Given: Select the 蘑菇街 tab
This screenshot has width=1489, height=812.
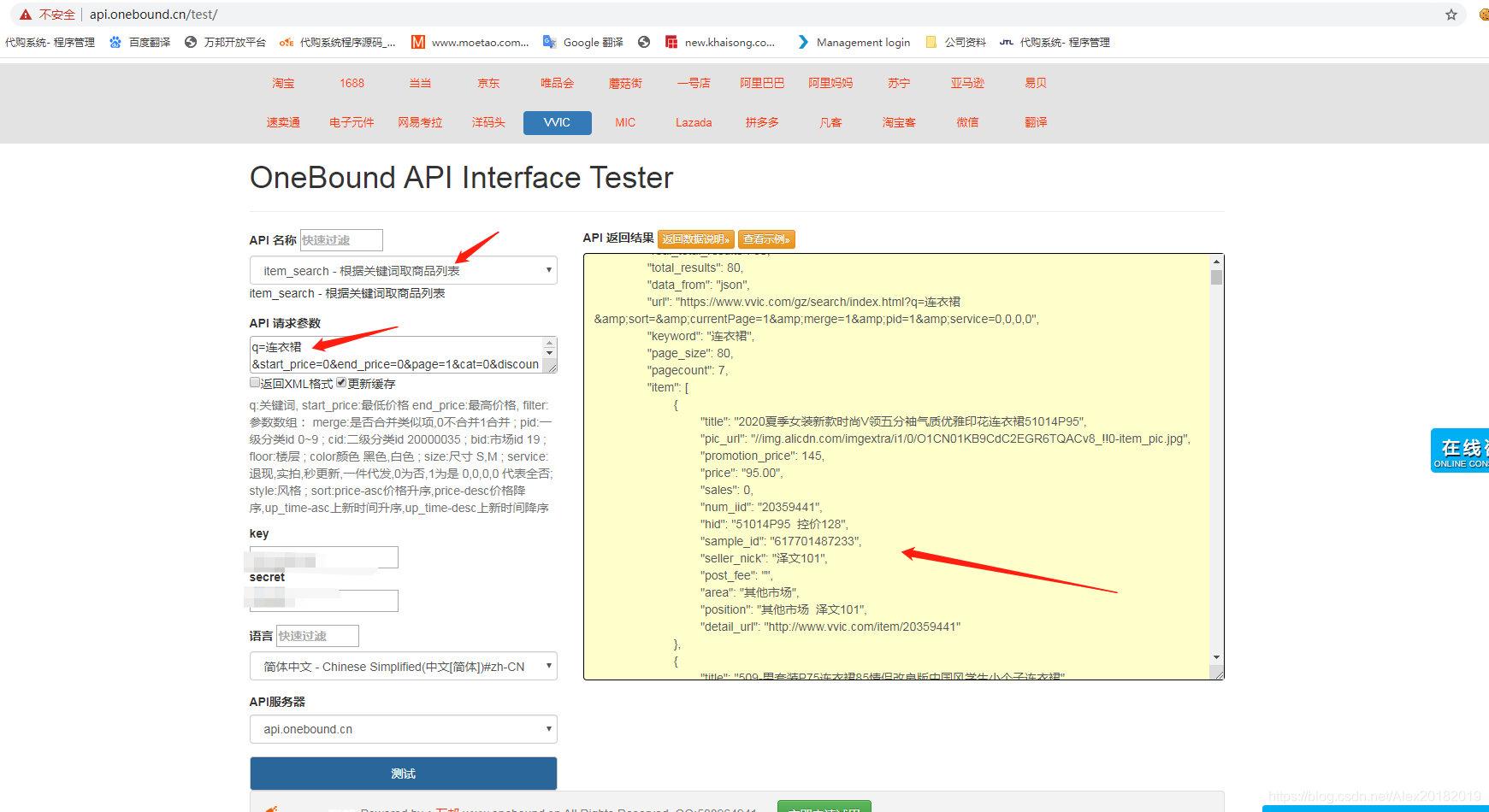Looking at the screenshot, I should pos(625,83).
